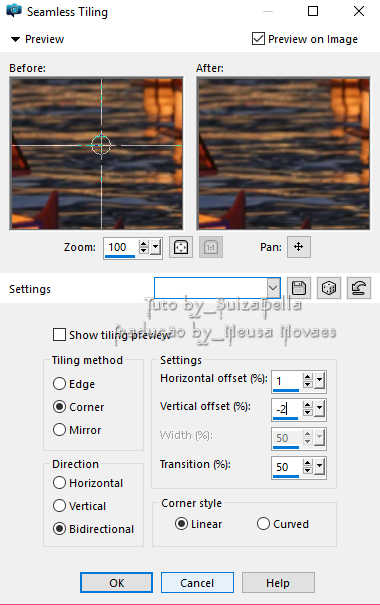Screen dimensions: 380x605
Task: Click the Zoom to 100 percent icon
Action: [211, 247]
